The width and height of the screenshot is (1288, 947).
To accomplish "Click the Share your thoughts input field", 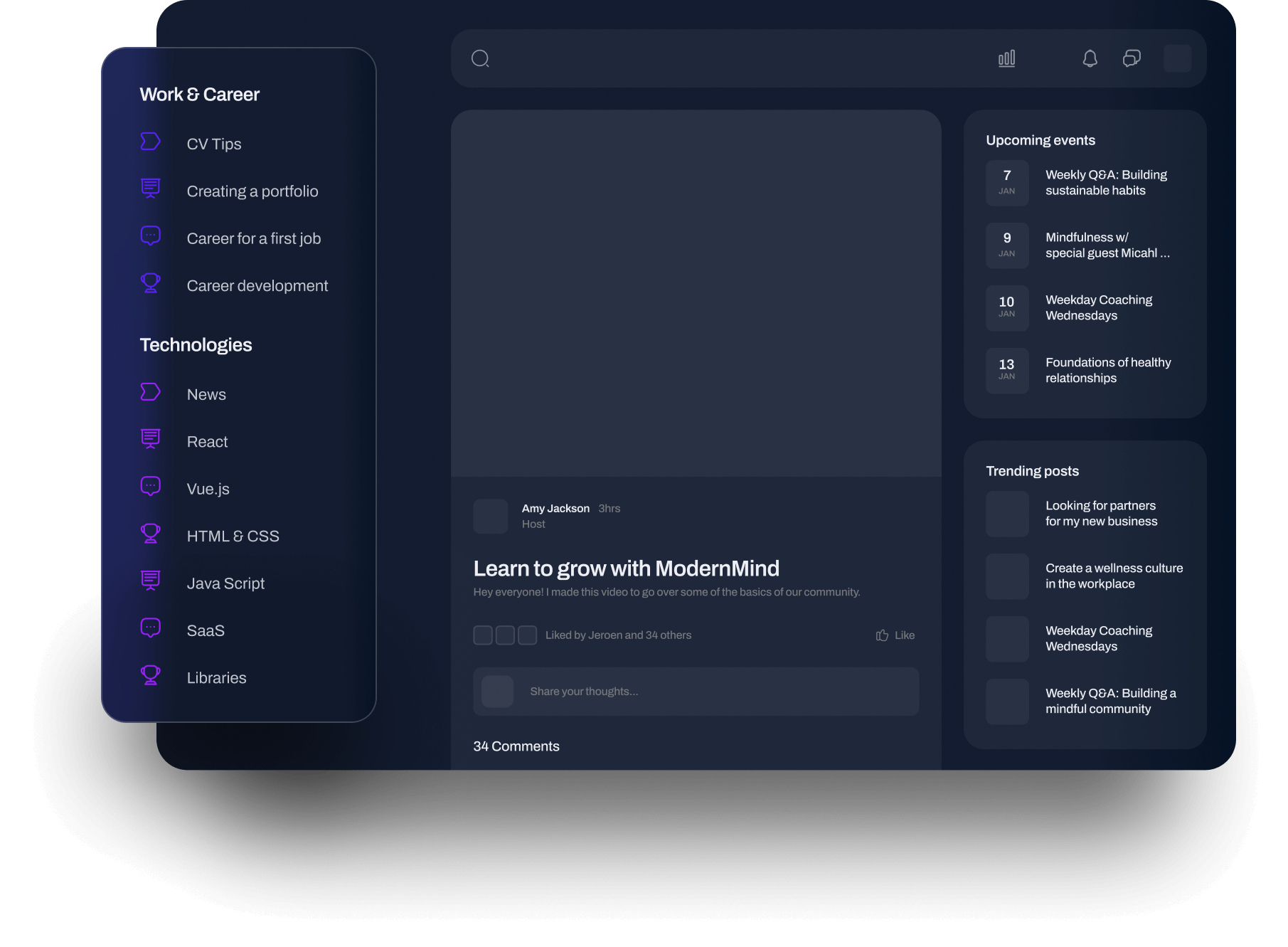I will click(x=711, y=692).
